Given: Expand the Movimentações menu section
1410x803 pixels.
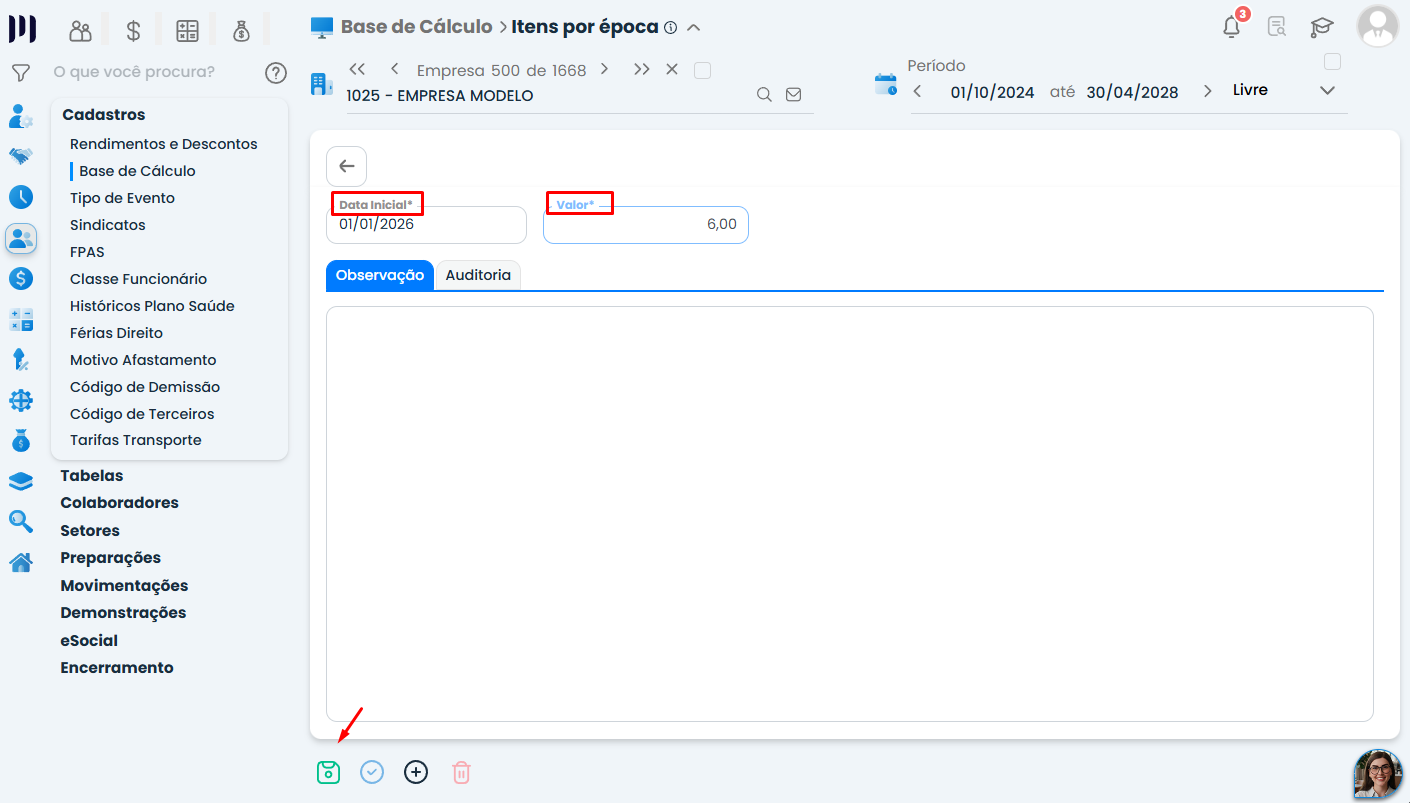Looking at the screenshot, I should click(x=124, y=586).
